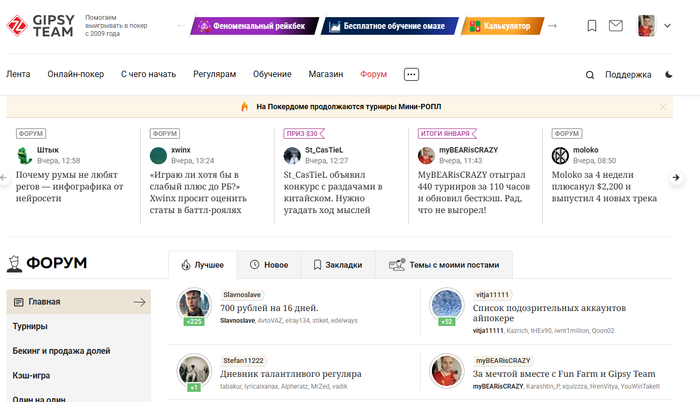Open the Онлайн-покер menu item
This screenshot has width=700, height=402.
click(76, 74)
